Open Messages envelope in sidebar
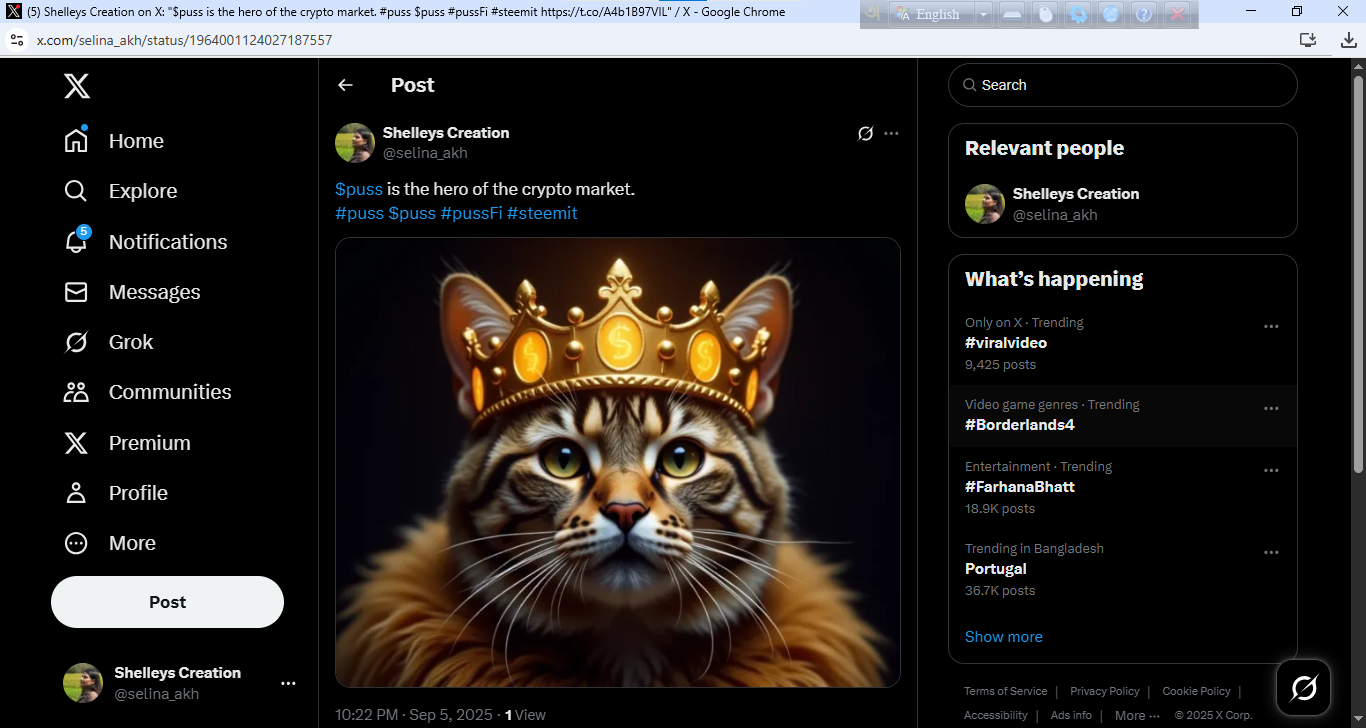Image resolution: width=1366 pixels, height=728 pixels. coord(76,292)
